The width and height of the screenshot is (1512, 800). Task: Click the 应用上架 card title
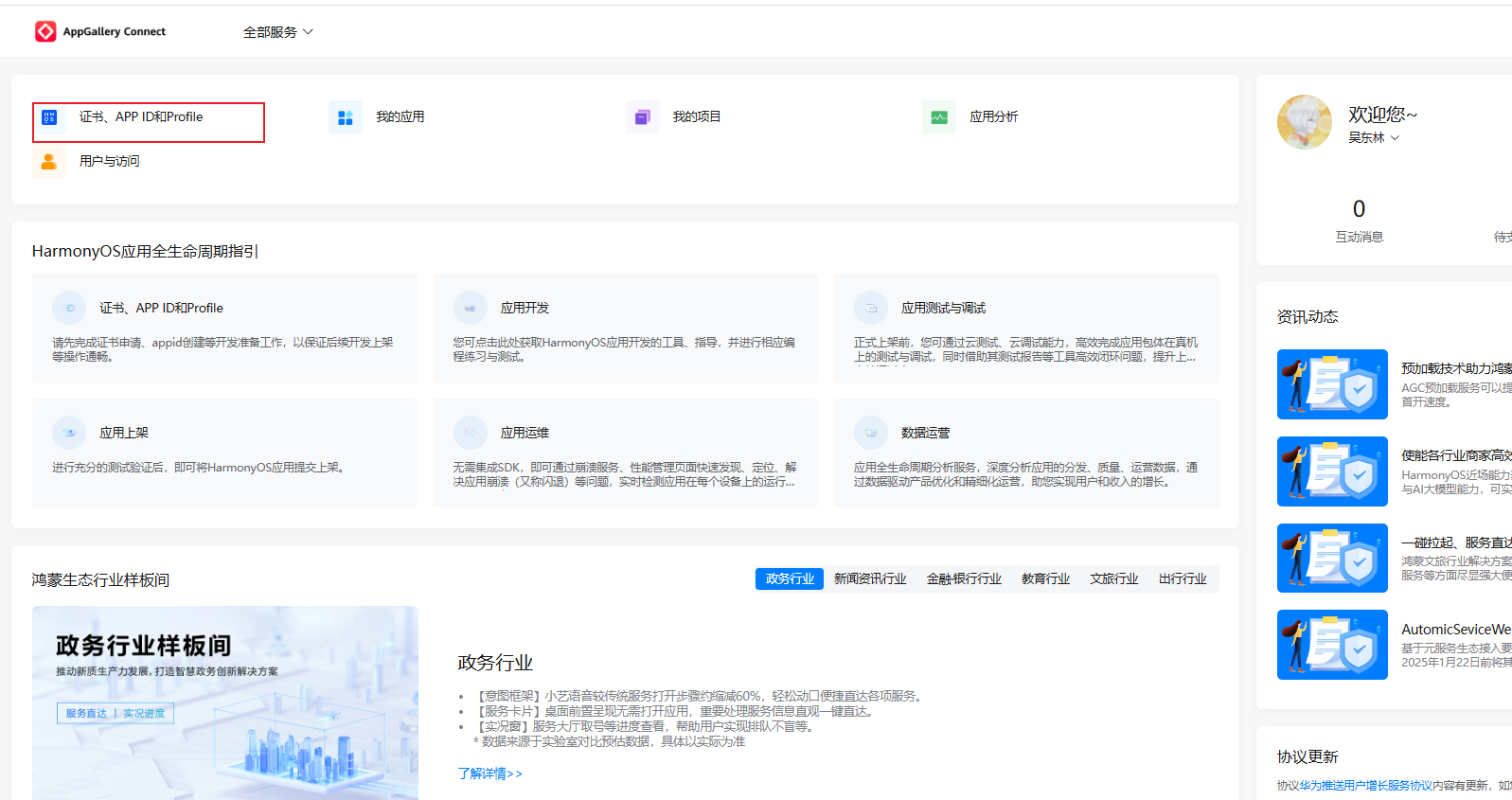124,433
